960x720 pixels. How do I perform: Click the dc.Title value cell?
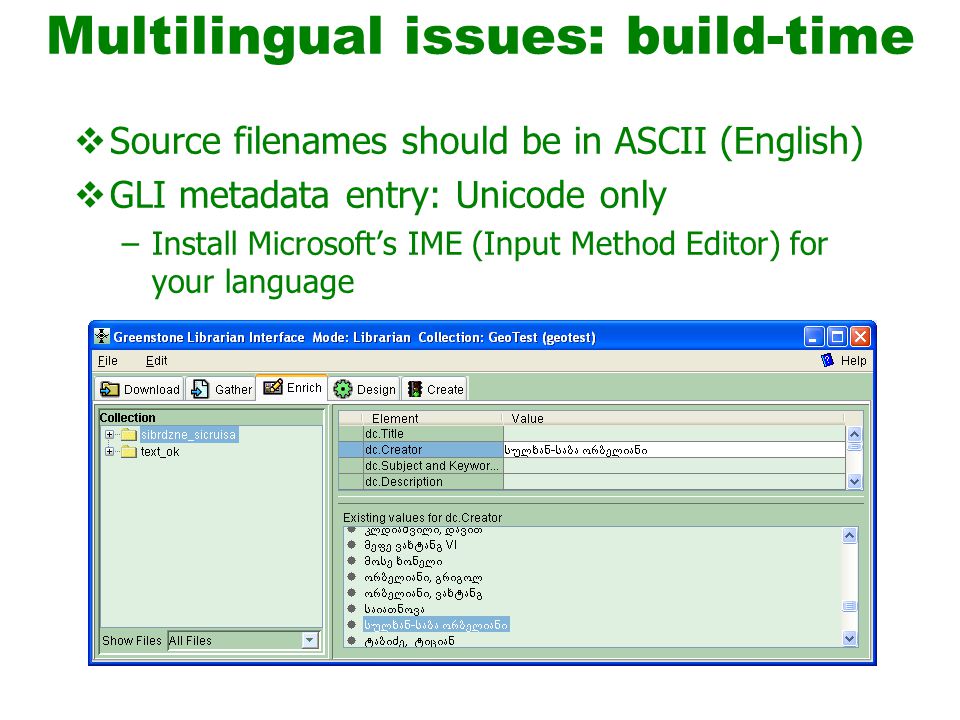click(674, 433)
